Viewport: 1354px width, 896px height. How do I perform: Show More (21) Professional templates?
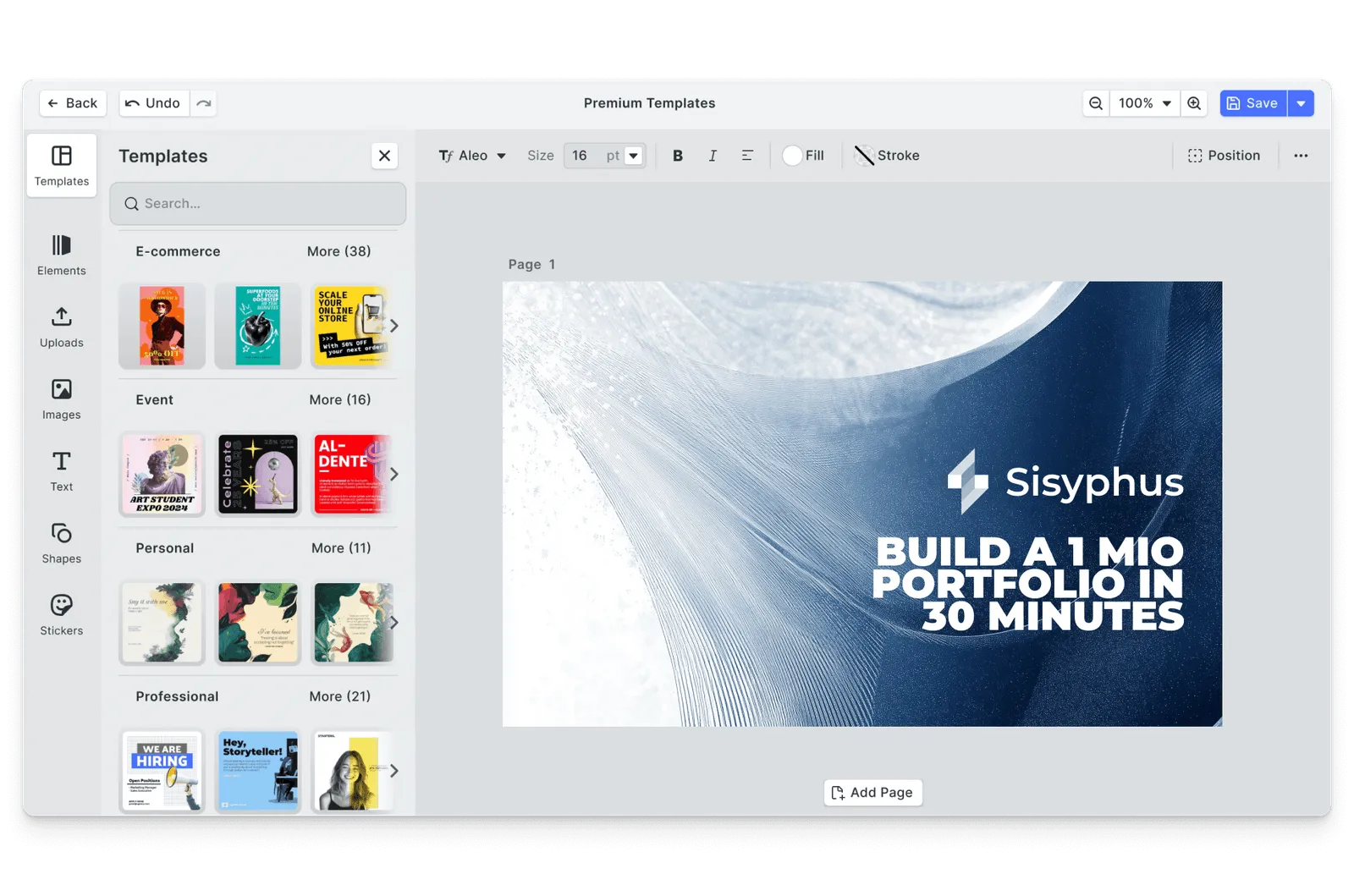point(340,696)
